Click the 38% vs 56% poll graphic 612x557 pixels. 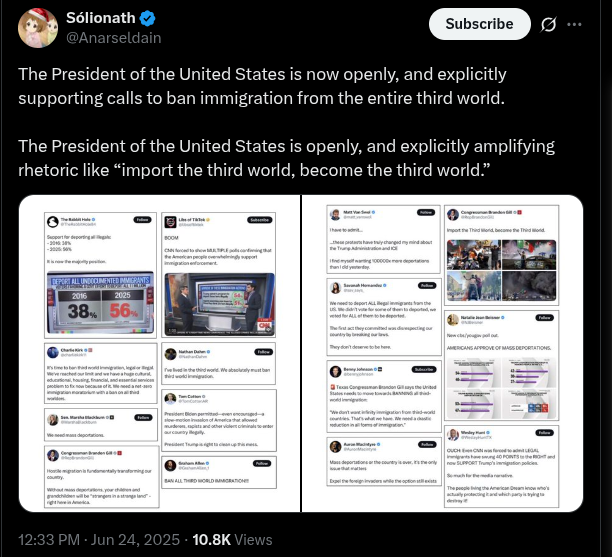coord(100,303)
